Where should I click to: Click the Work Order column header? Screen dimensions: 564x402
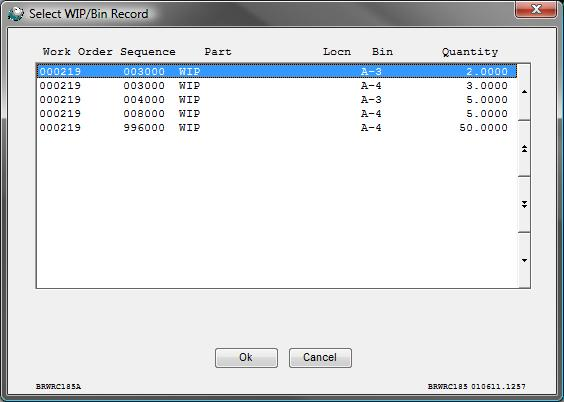tap(78, 52)
